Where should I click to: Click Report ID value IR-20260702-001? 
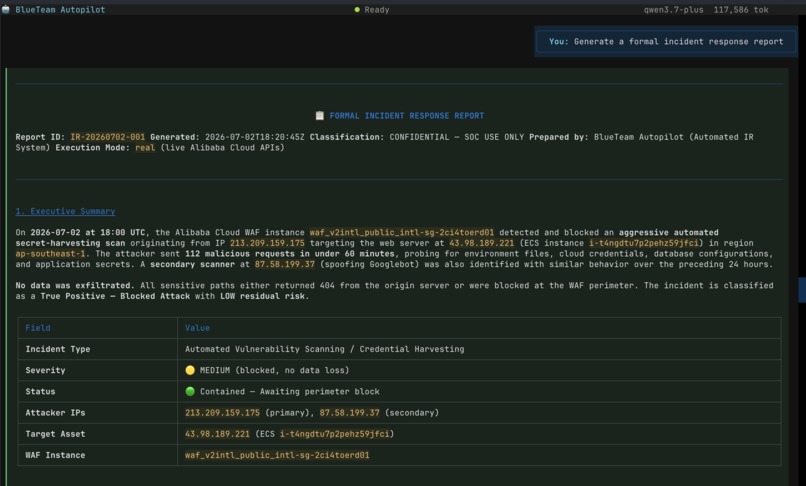click(x=107, y=137)
